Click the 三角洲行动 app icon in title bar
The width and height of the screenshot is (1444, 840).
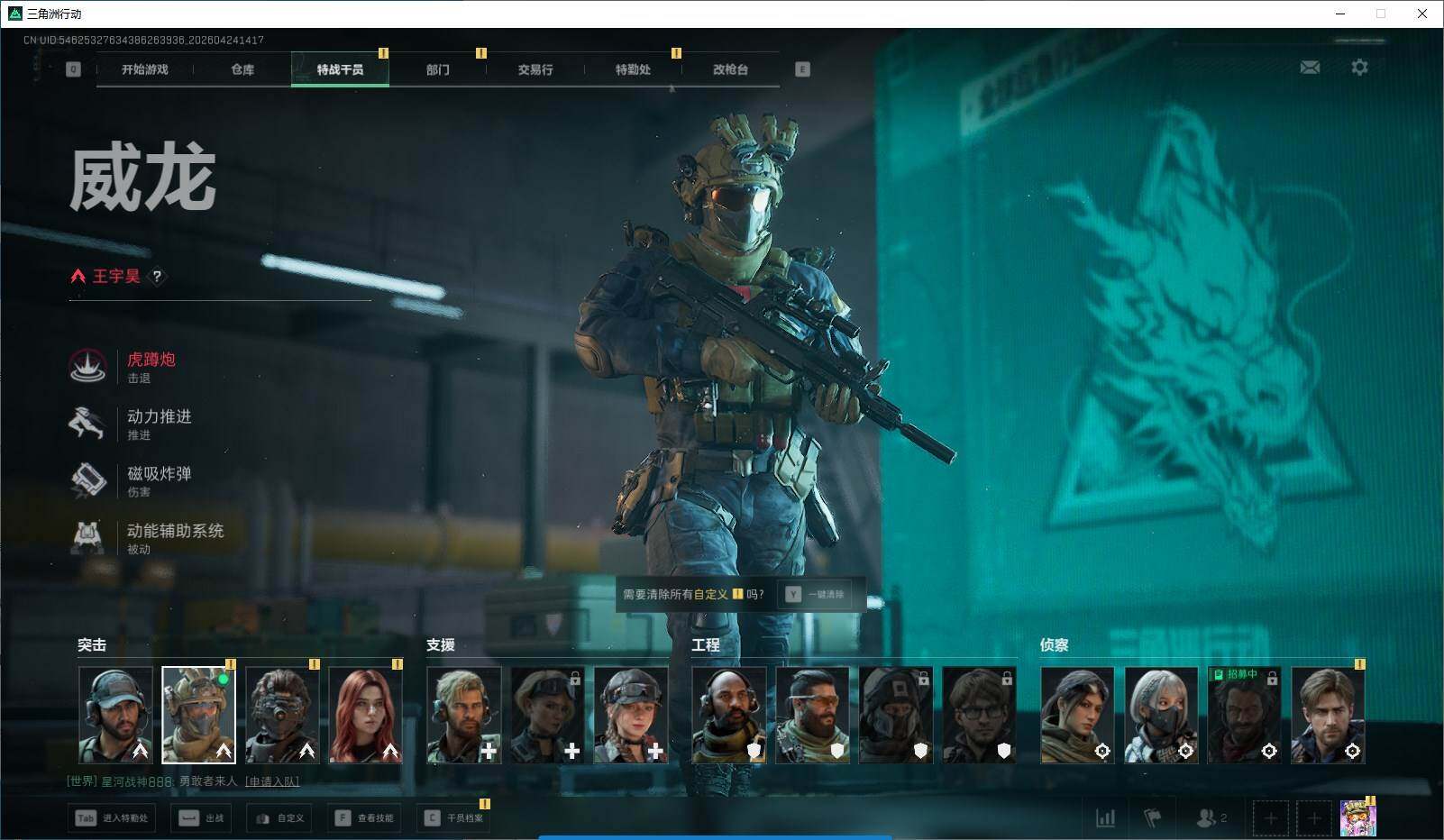click(14, 14)
